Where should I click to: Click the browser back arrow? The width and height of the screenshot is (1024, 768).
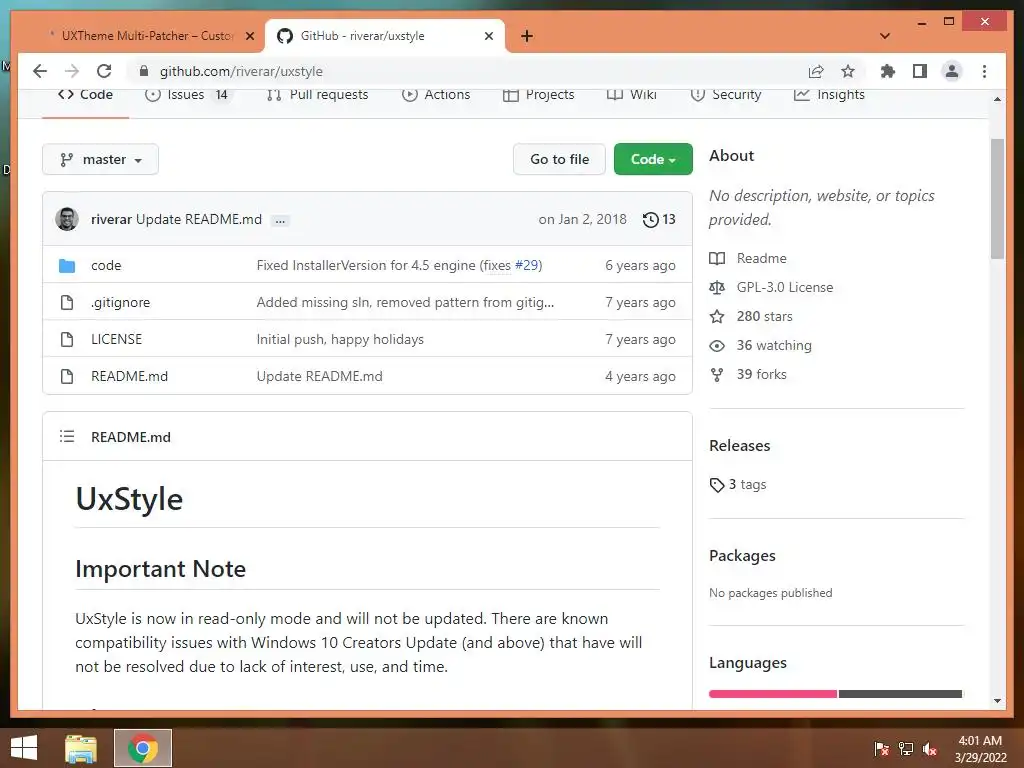[40, 71]
